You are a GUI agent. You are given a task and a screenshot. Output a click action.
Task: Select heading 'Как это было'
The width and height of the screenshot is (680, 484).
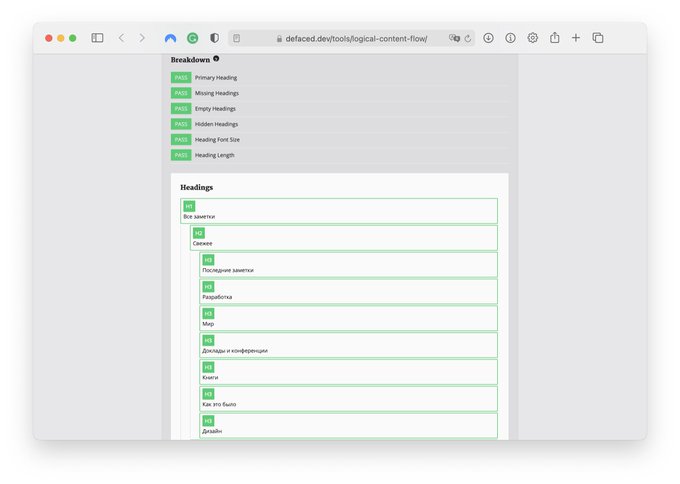219,405
